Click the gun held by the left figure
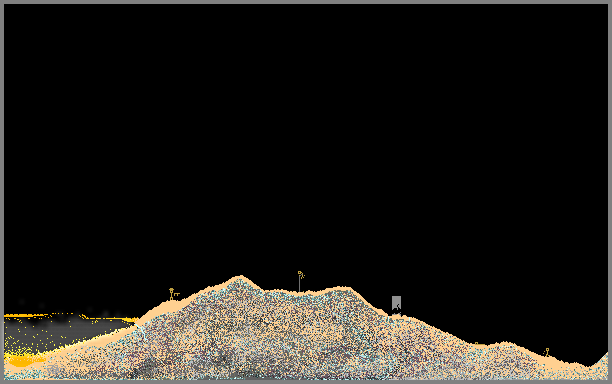 (177, 293)
